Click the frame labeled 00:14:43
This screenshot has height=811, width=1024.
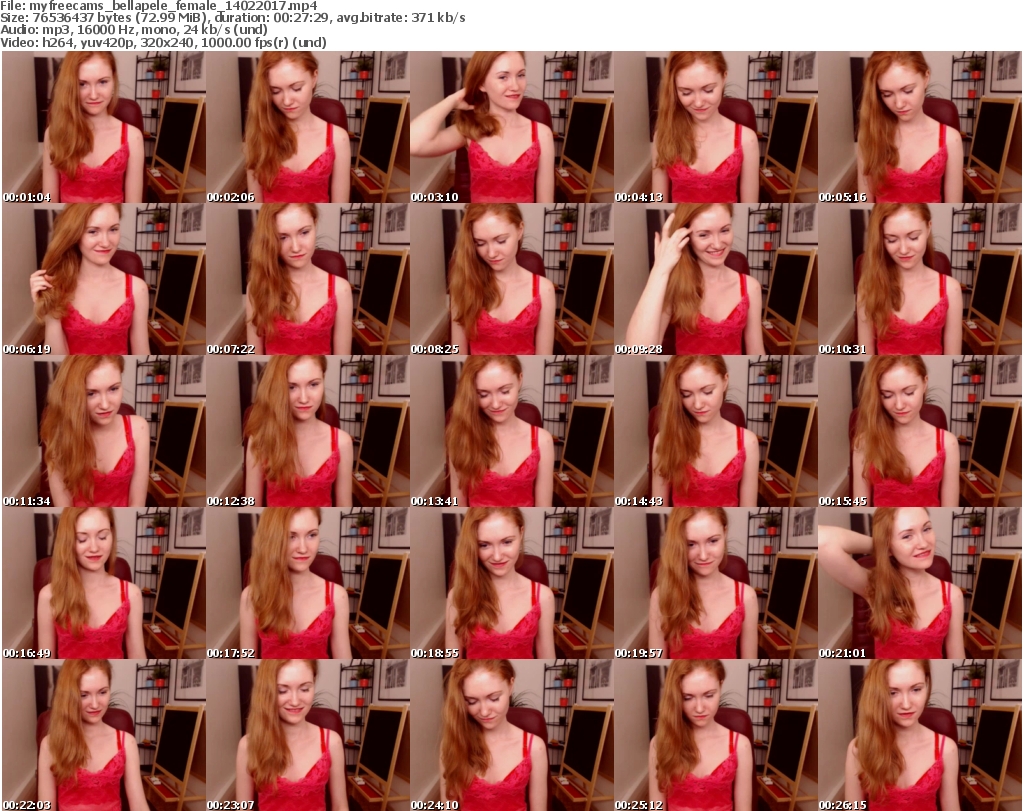715,432
